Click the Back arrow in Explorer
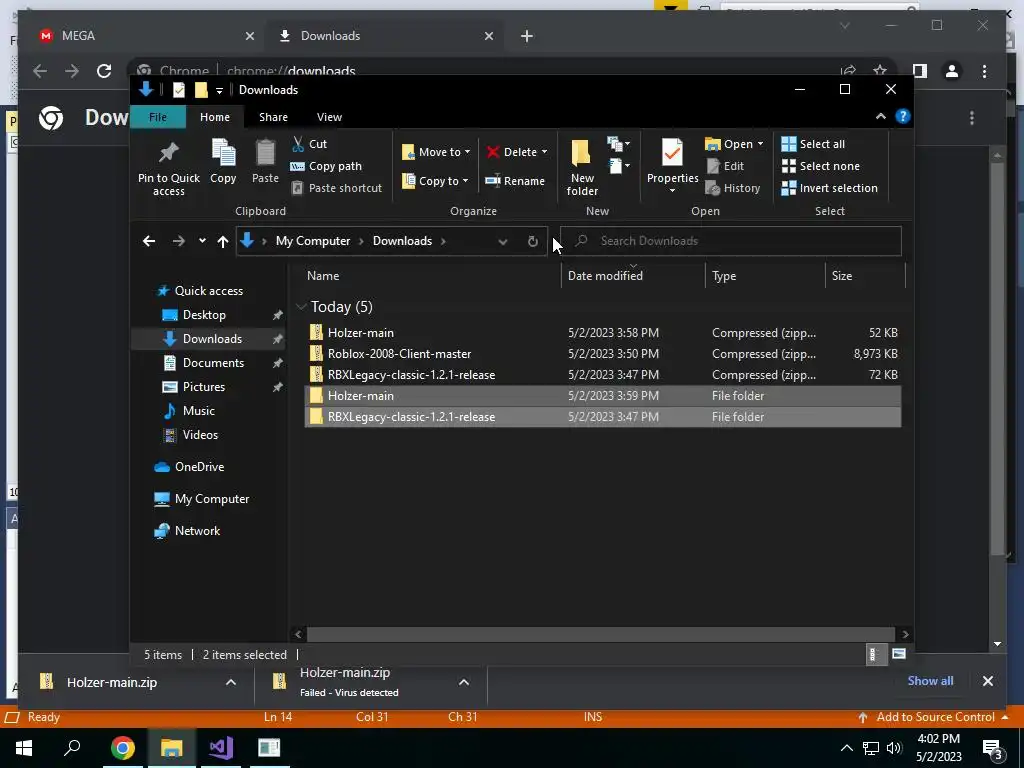Image resolution: width=1024 pixels, height=768 pixels. point(149,241)
